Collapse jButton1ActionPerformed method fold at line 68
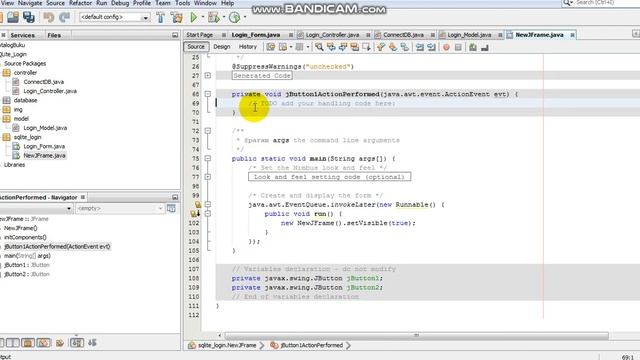The width and height of the screenshot is (640, 360). coord(208,94)
